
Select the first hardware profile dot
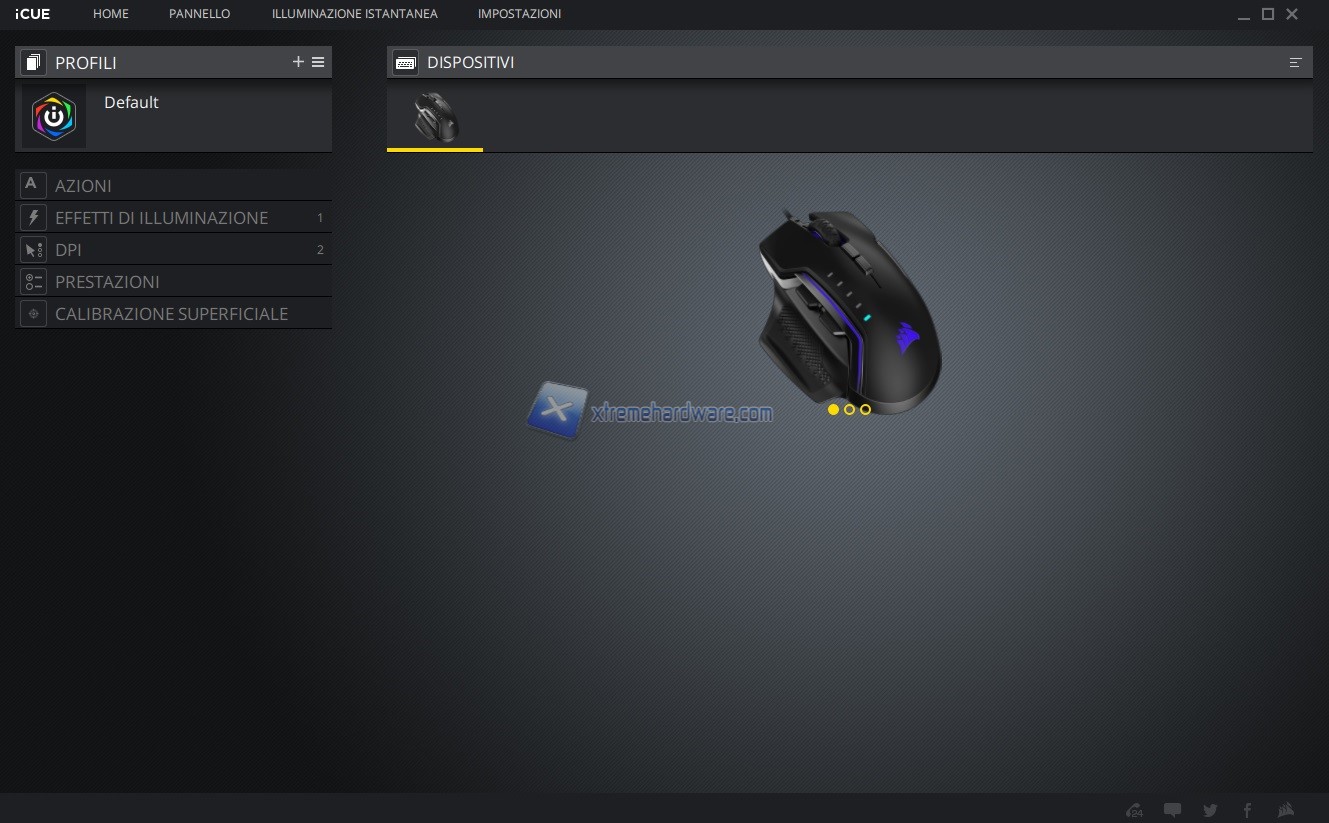point(833,409)
